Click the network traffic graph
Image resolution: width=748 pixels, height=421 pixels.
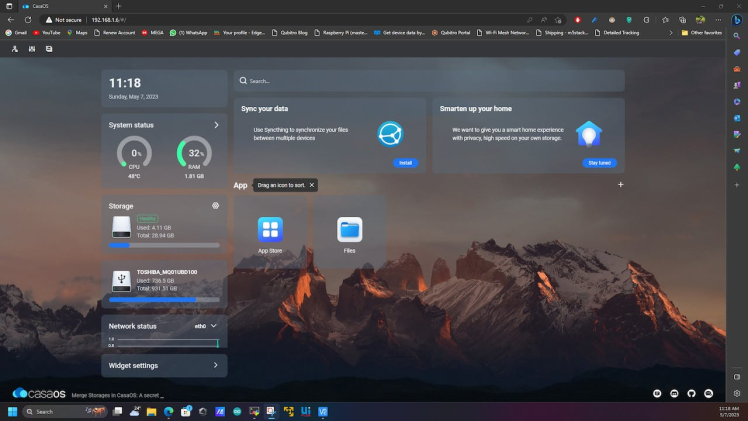(164, 342)
